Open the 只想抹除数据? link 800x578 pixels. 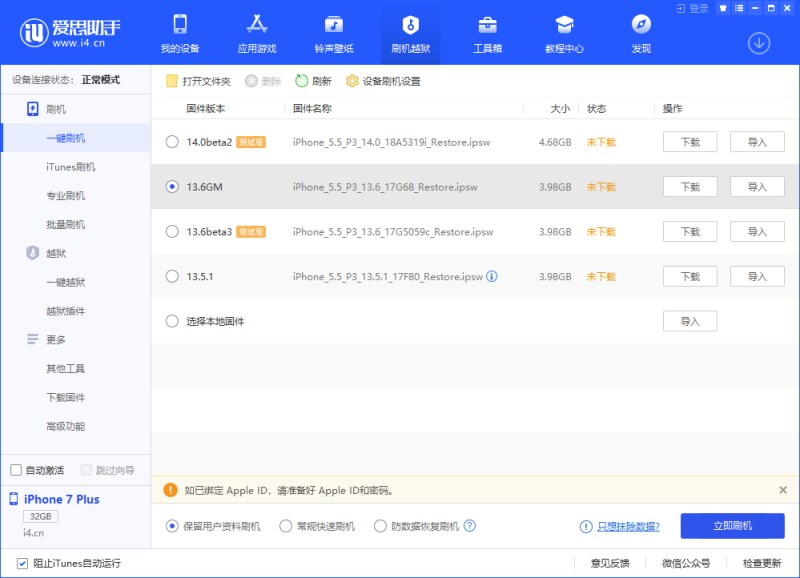(x=629, y=526)
